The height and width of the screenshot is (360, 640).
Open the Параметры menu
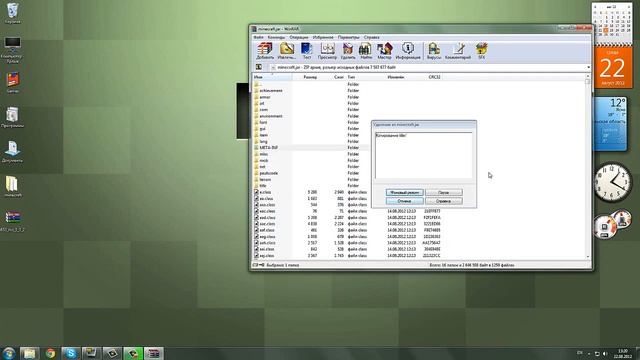pos(349,37)
